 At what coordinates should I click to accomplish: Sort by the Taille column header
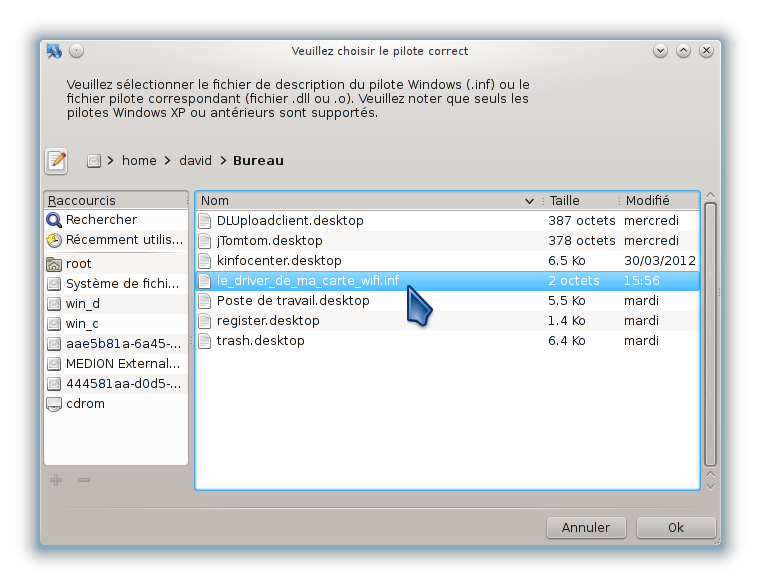click(581, 201)
